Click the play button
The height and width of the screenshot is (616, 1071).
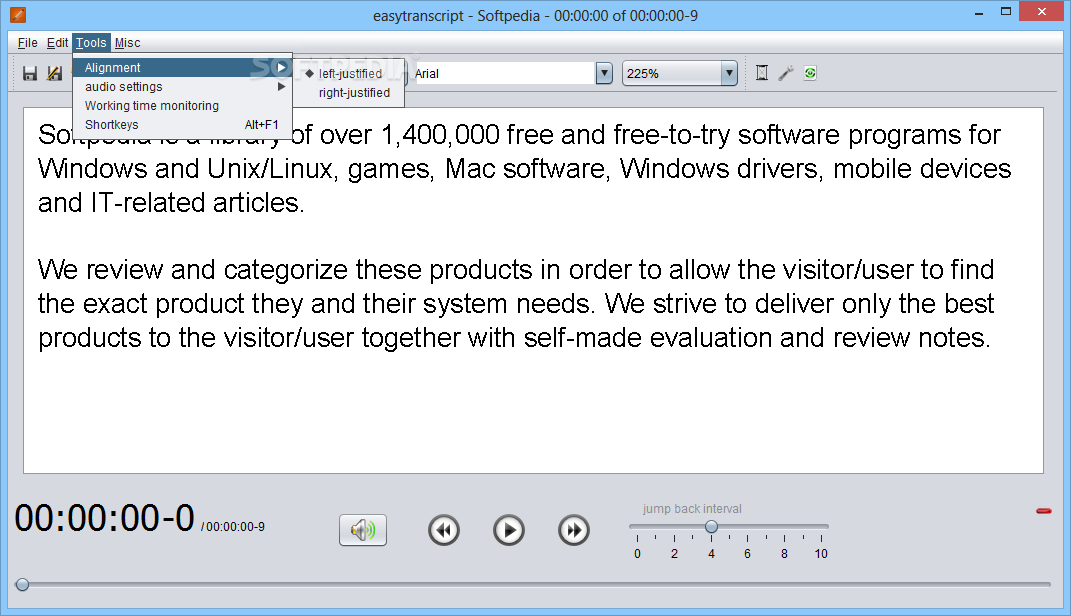(509, 530)
